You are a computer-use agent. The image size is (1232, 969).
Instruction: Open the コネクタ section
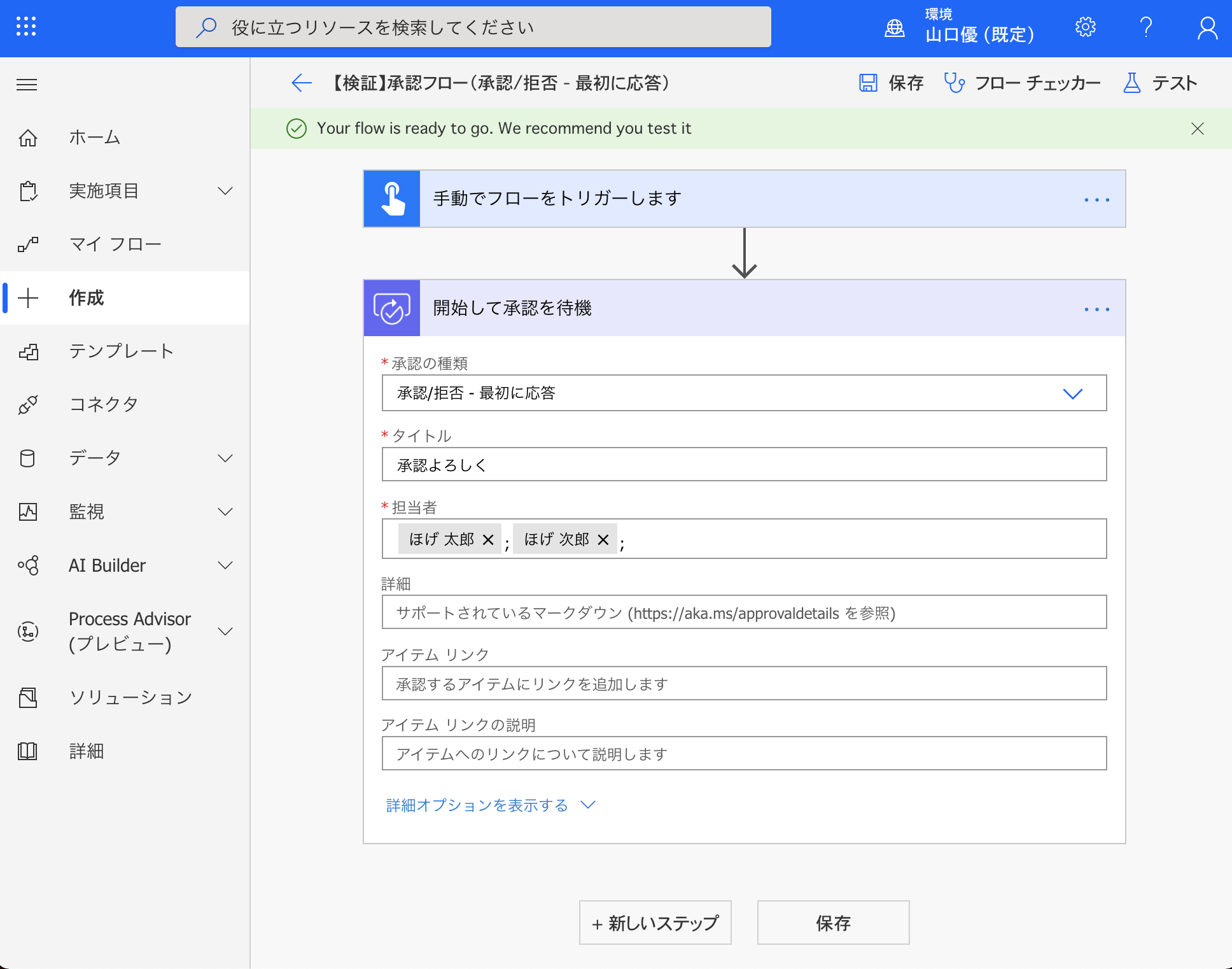[x=104, y=404]
